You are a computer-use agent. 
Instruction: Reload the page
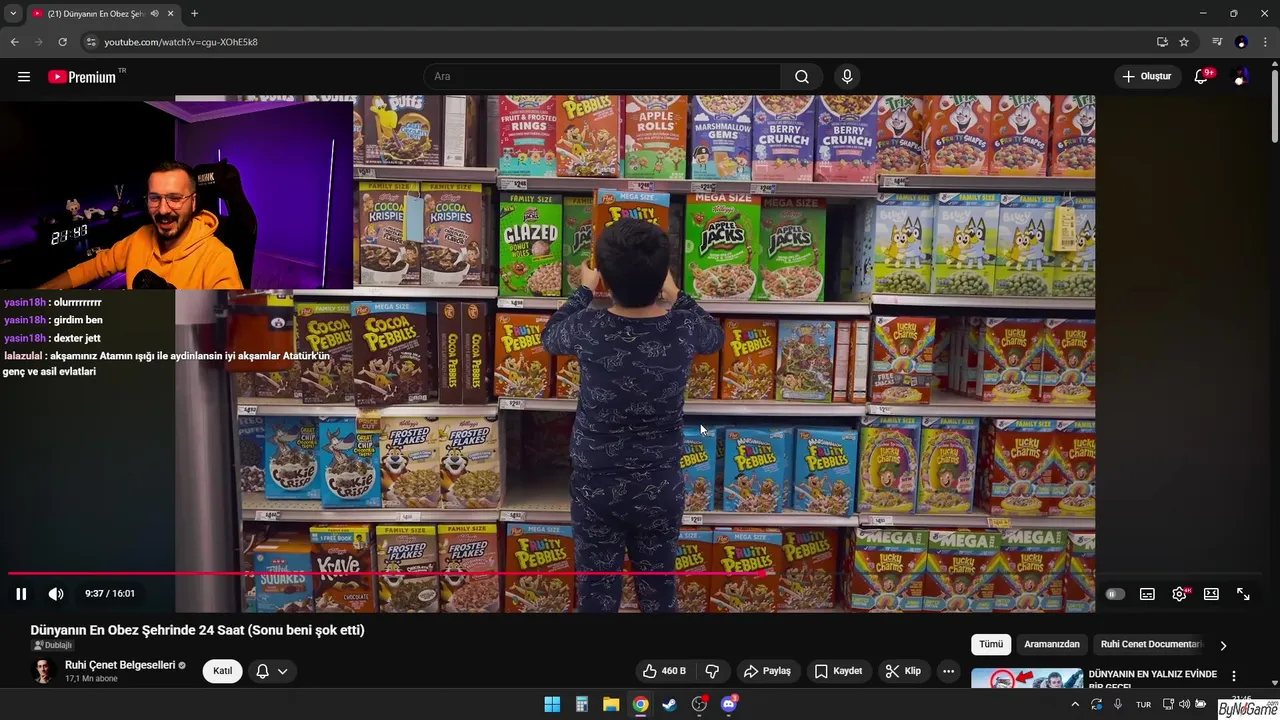click(x=62, y=42)
